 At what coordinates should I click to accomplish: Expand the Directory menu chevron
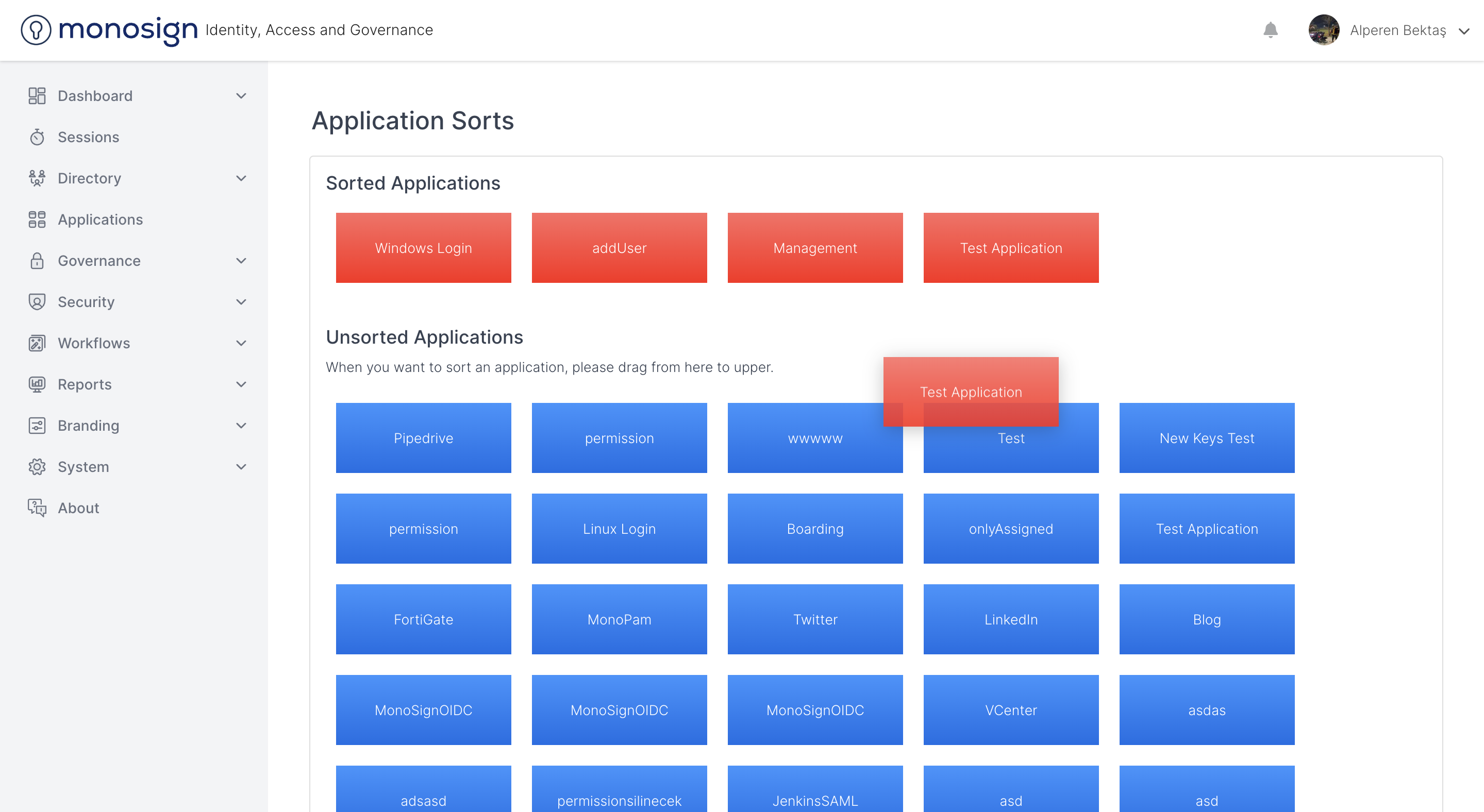[x=241, y=178]
